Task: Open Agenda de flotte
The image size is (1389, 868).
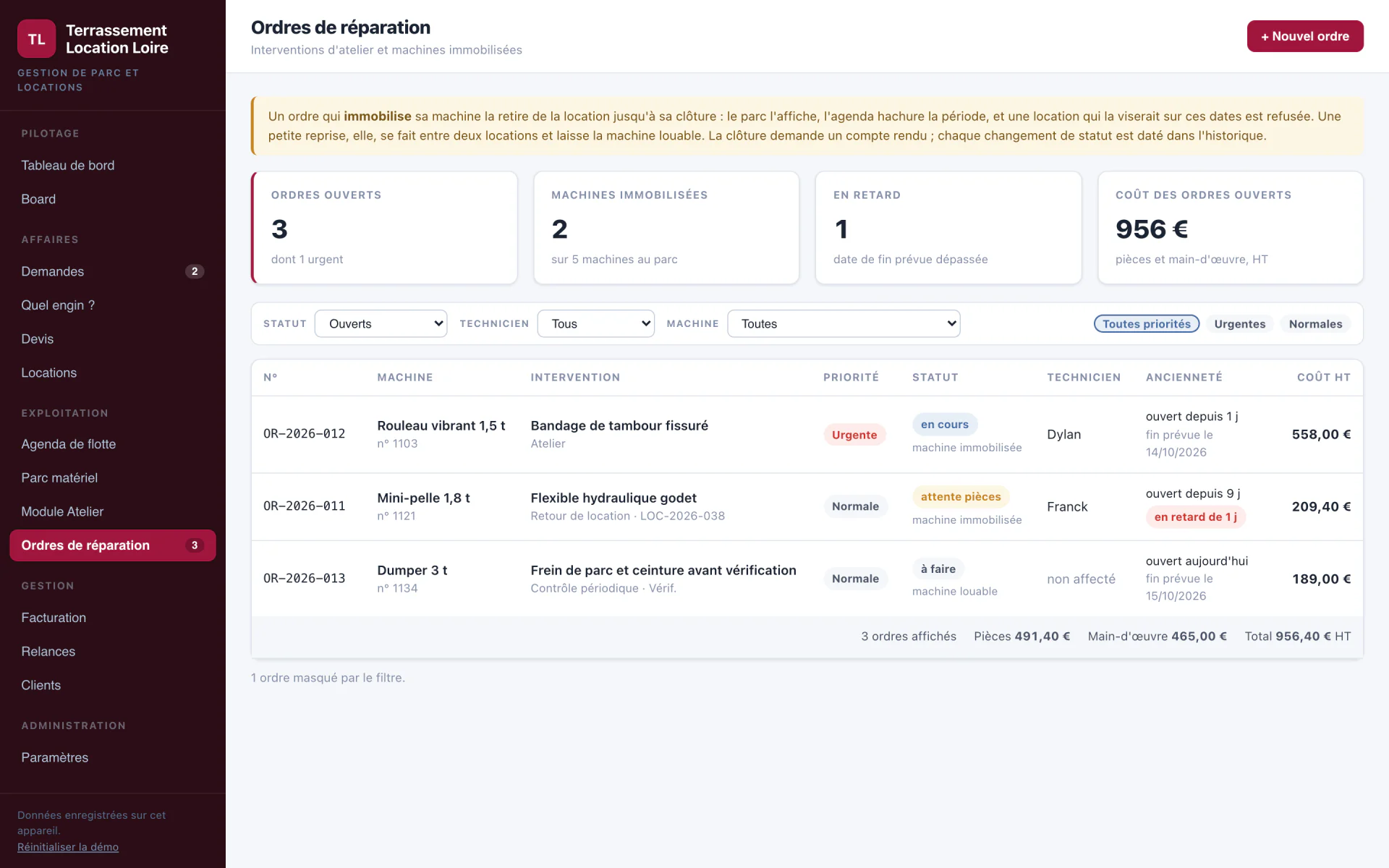Action: [113, 444]
